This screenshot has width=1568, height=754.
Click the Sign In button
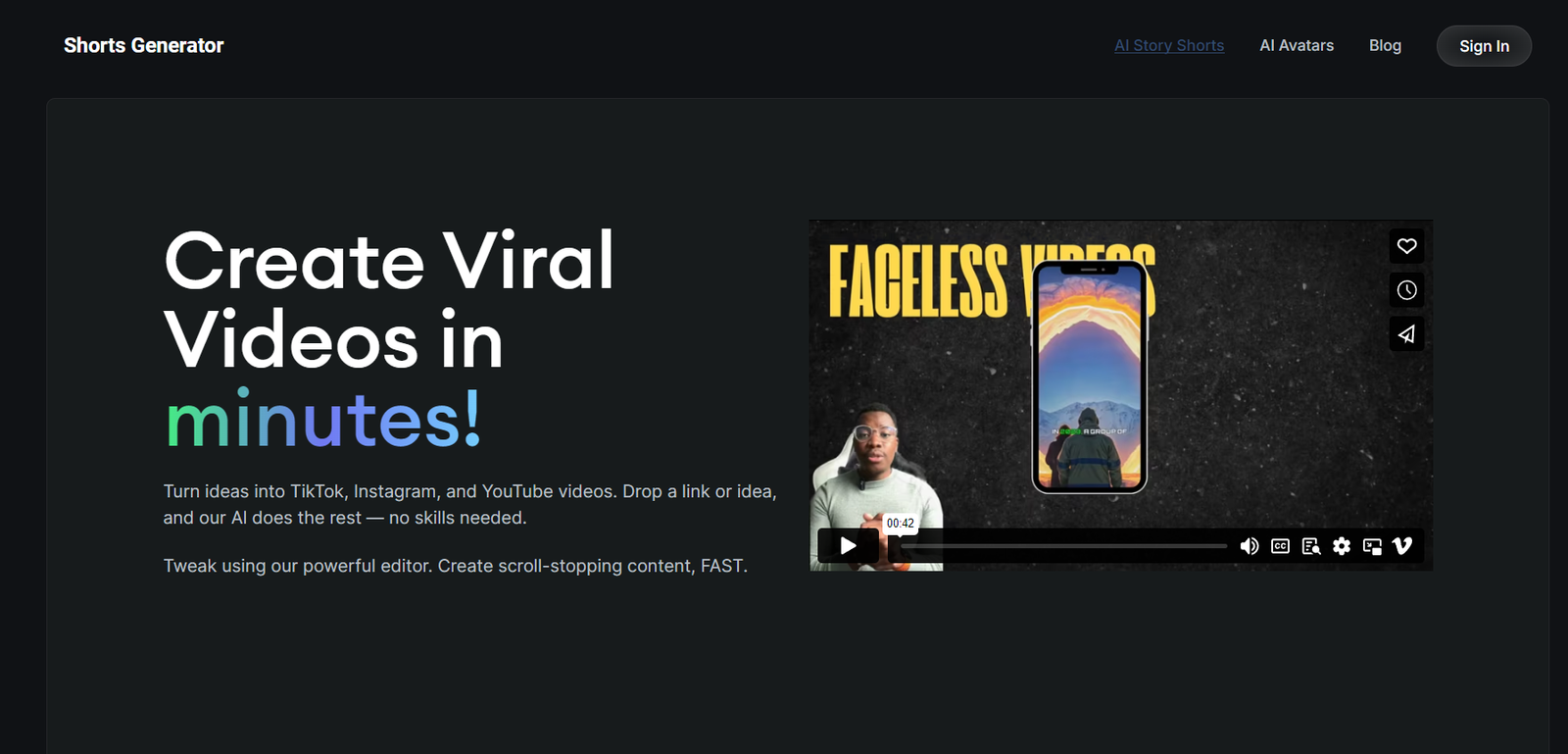(x=1484, y=46)
